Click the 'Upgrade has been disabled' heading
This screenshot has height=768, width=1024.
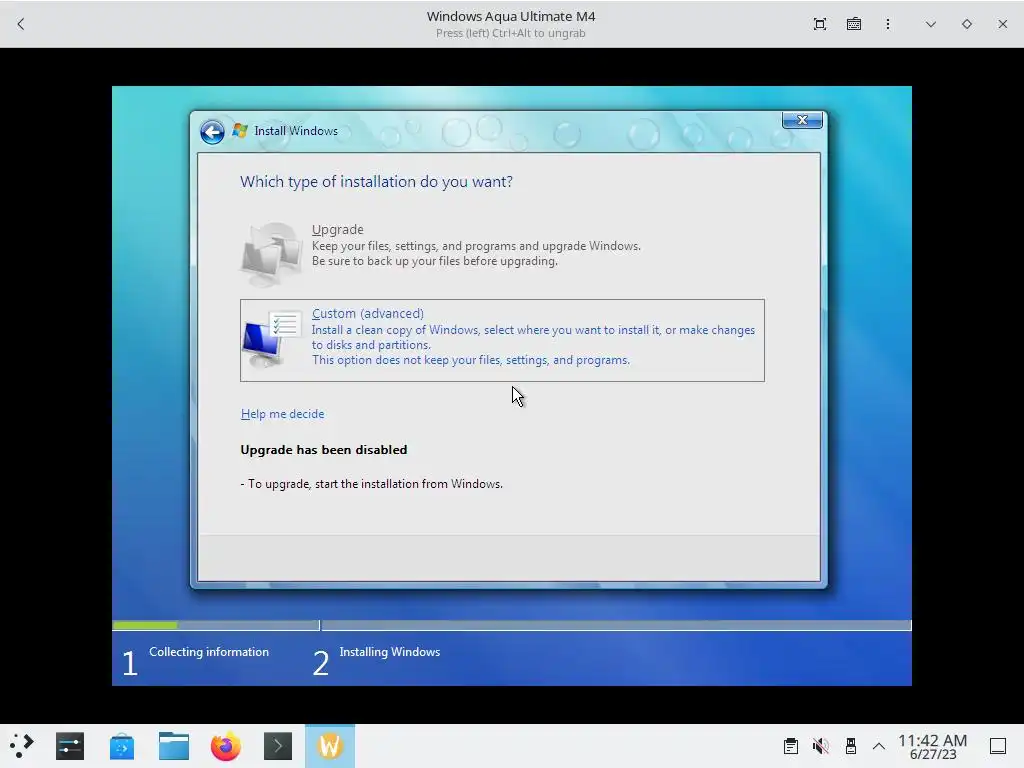pyautogui.click(x=324, y=449)
